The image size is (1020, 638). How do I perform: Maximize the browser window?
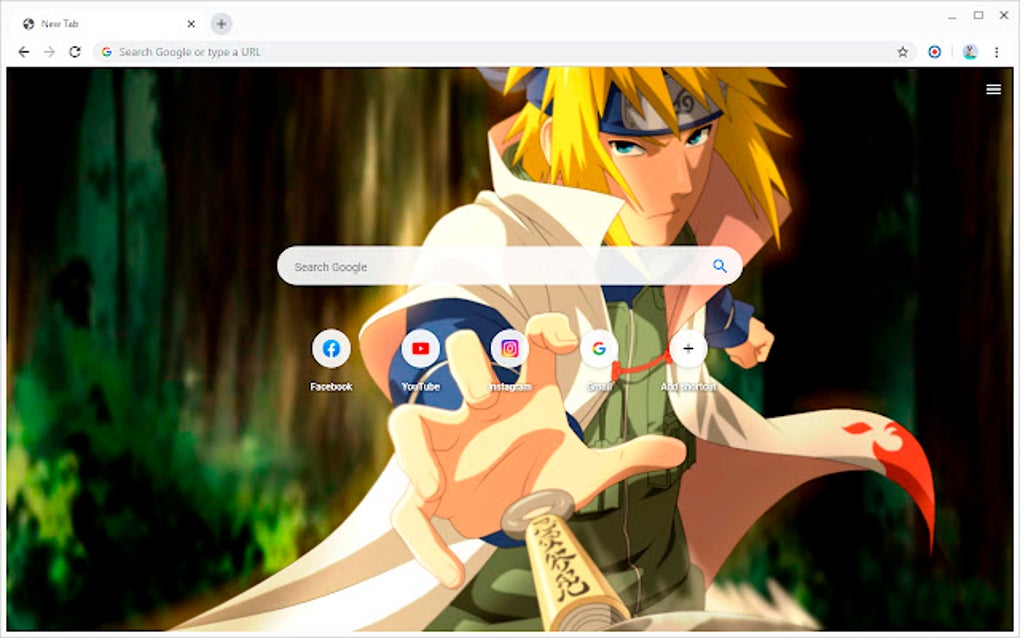tap(978, 16)
